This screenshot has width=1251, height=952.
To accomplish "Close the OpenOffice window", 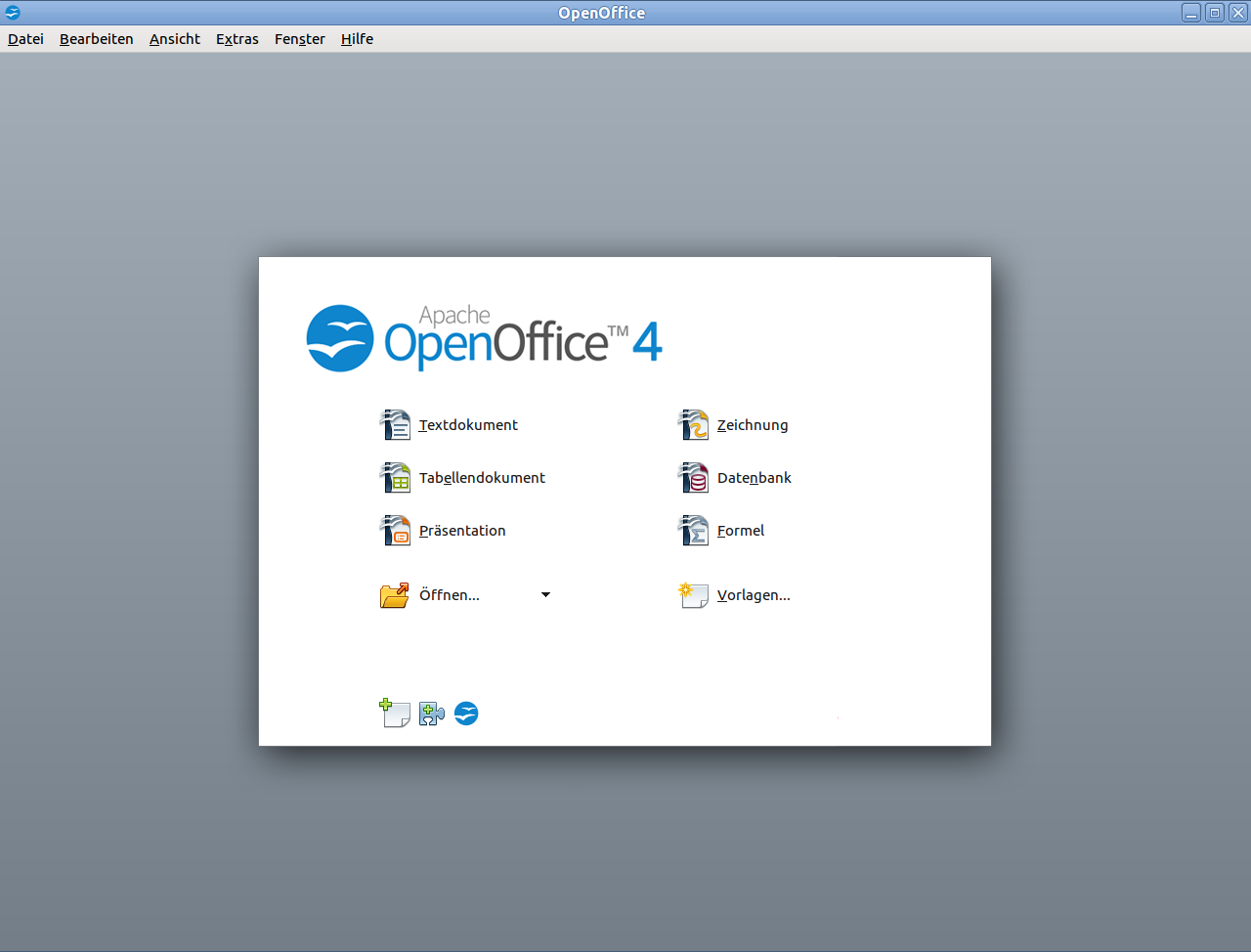I will click(x=1237, y=13).
